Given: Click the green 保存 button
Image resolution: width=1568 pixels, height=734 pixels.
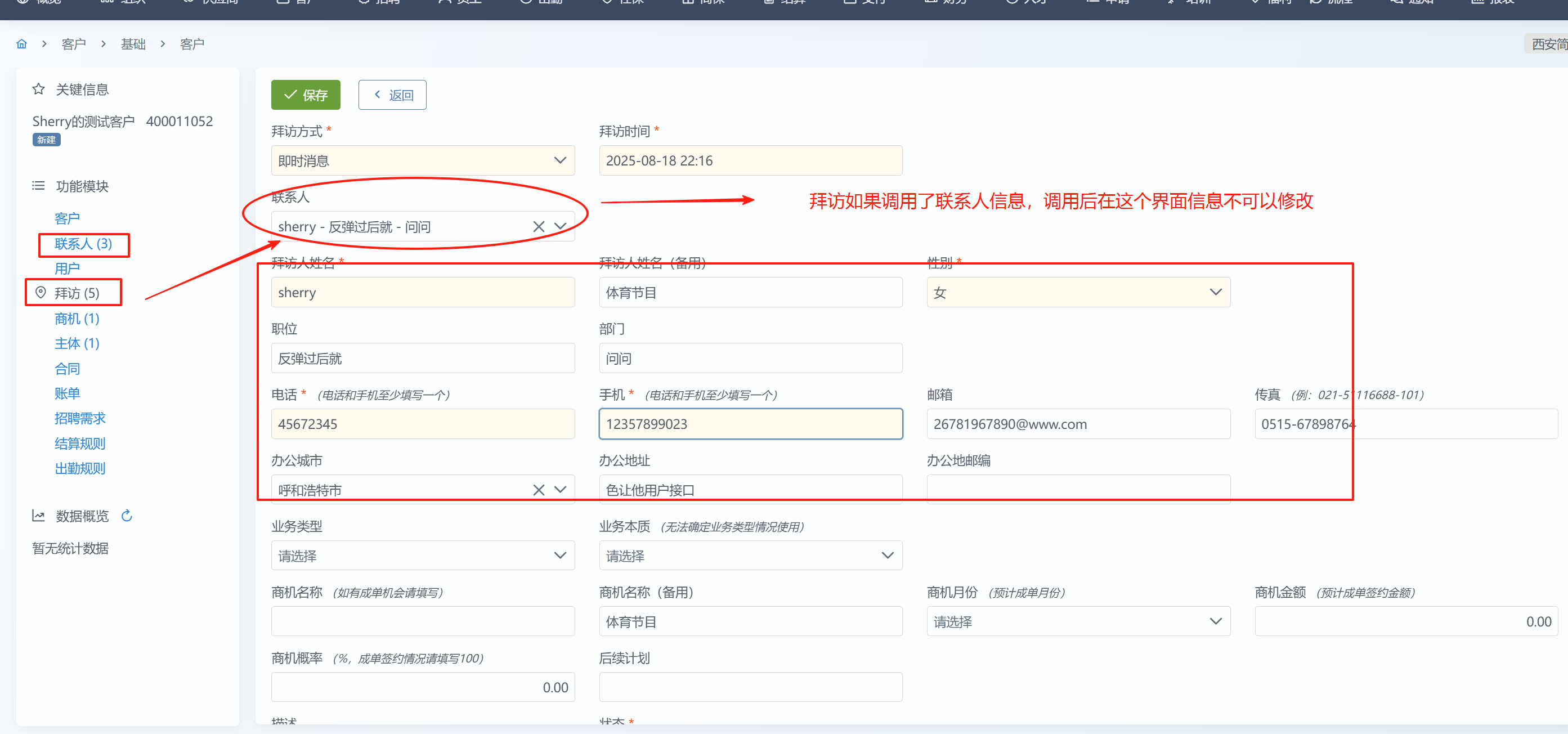Looking at the screenshot, I should [306, 95].
